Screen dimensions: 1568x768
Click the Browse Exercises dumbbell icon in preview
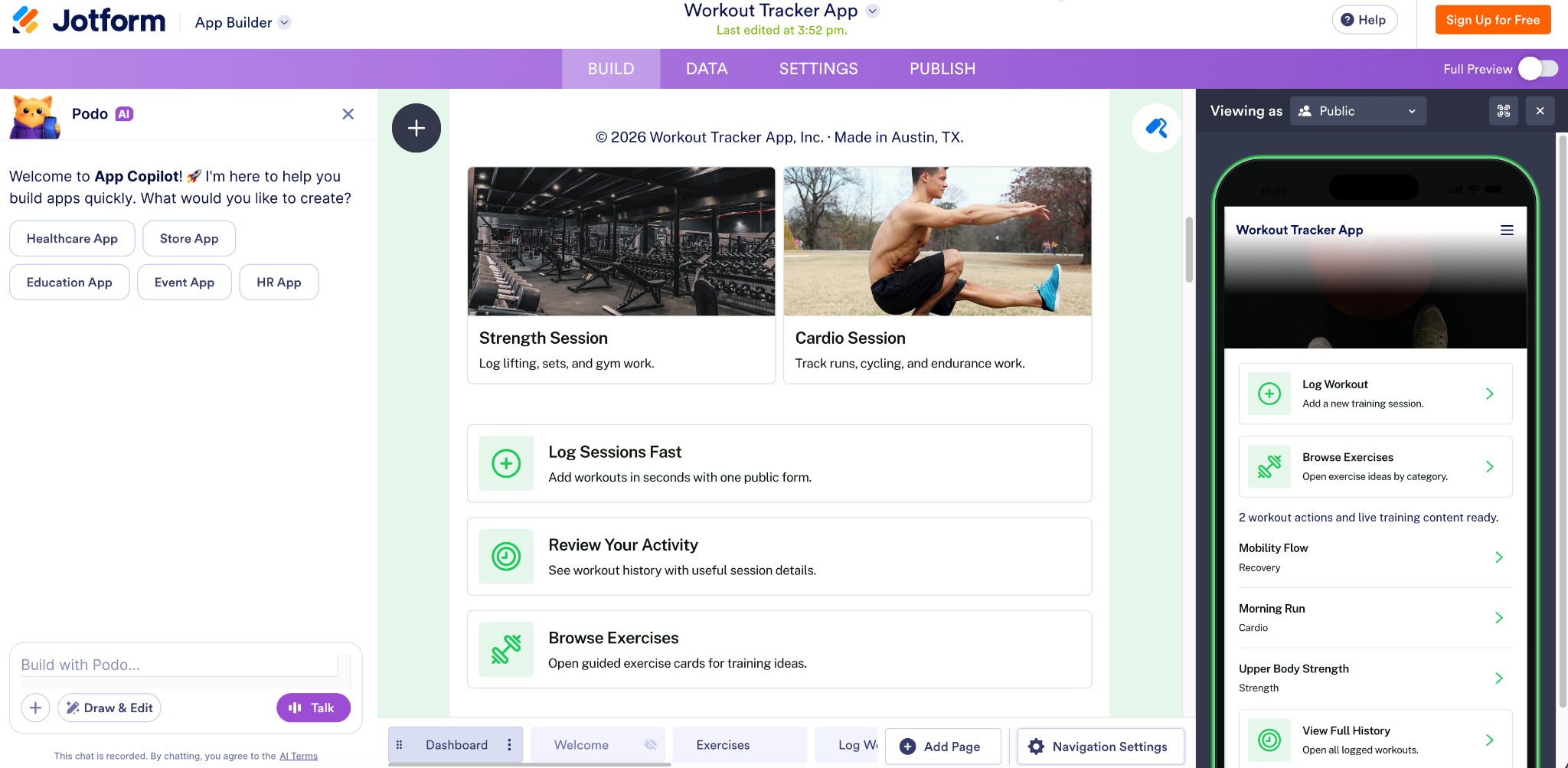click(1269, 466)
